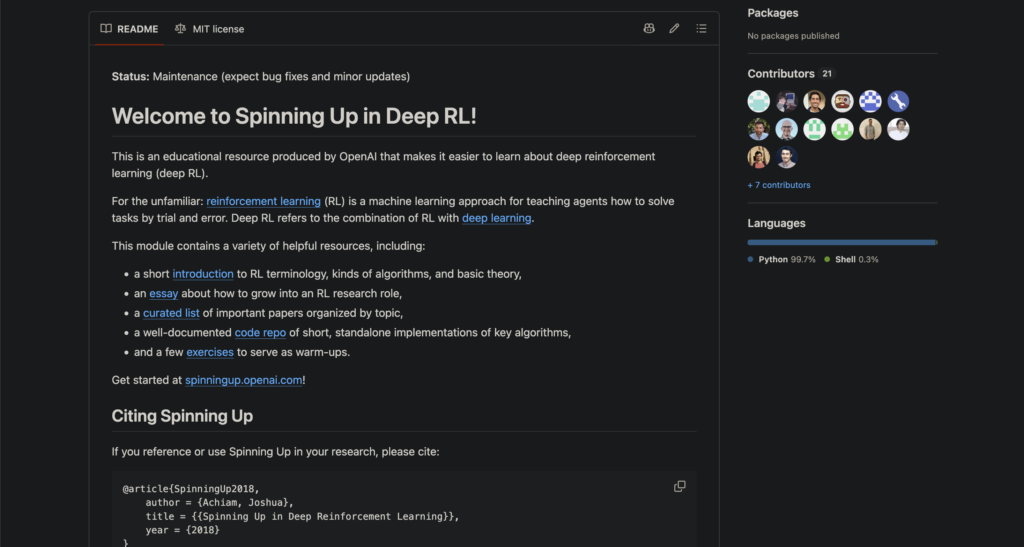Open avatar of man on dark blue background
The height and width of the screenshot is (547, 1024).
point(786,157)
